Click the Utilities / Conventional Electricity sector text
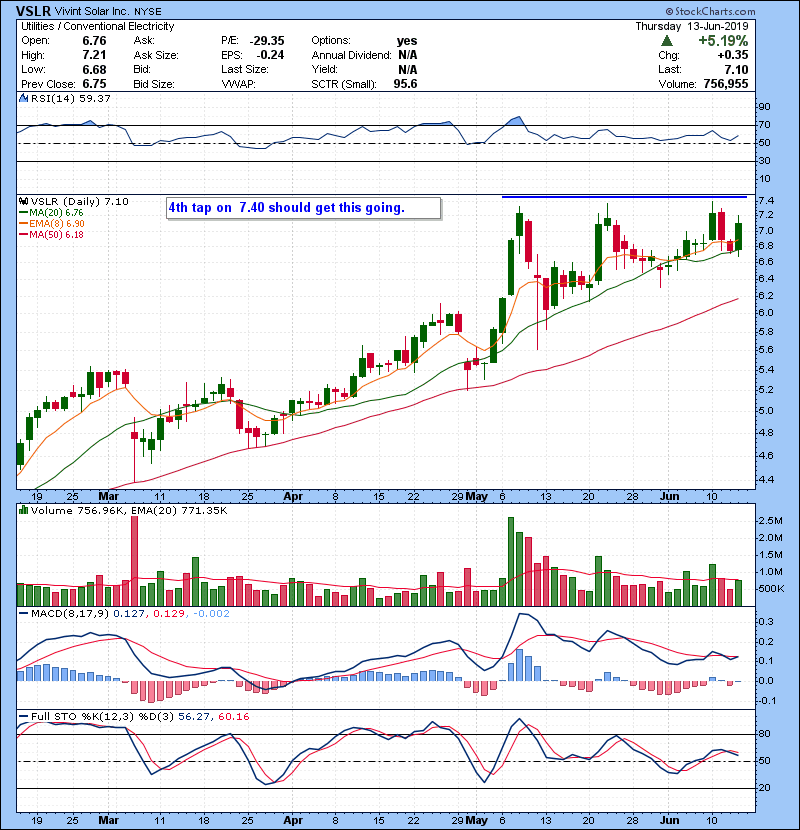This screenshot has height=830, width=800. (97, 26)
